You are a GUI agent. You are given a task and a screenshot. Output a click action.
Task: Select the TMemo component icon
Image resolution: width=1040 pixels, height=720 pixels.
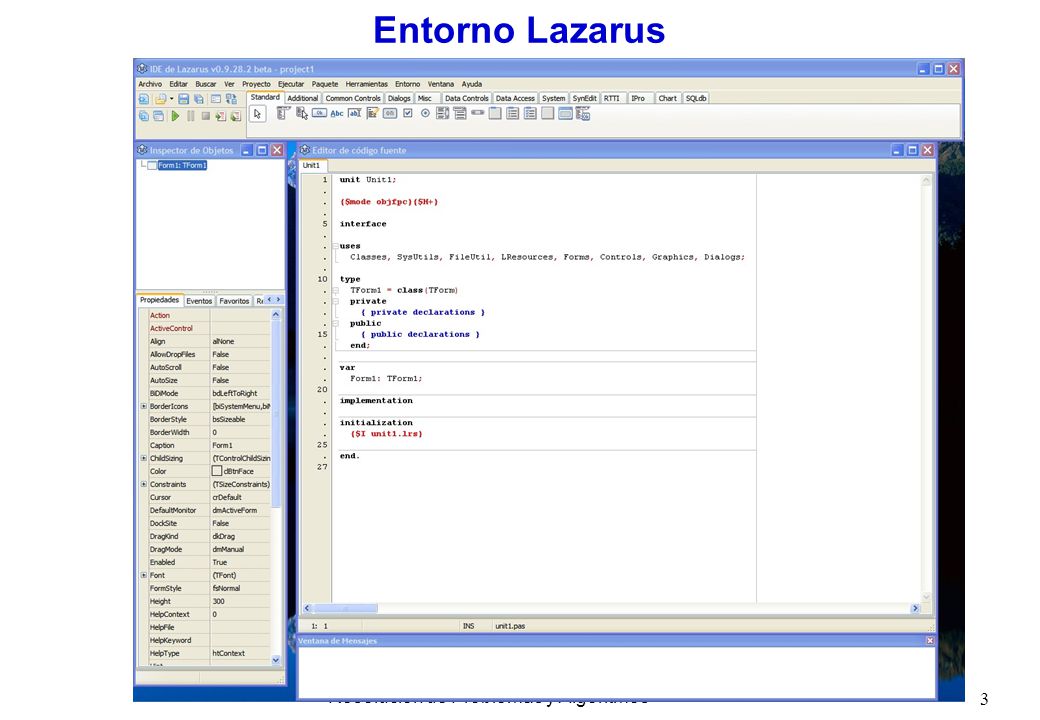coord(373,113)
